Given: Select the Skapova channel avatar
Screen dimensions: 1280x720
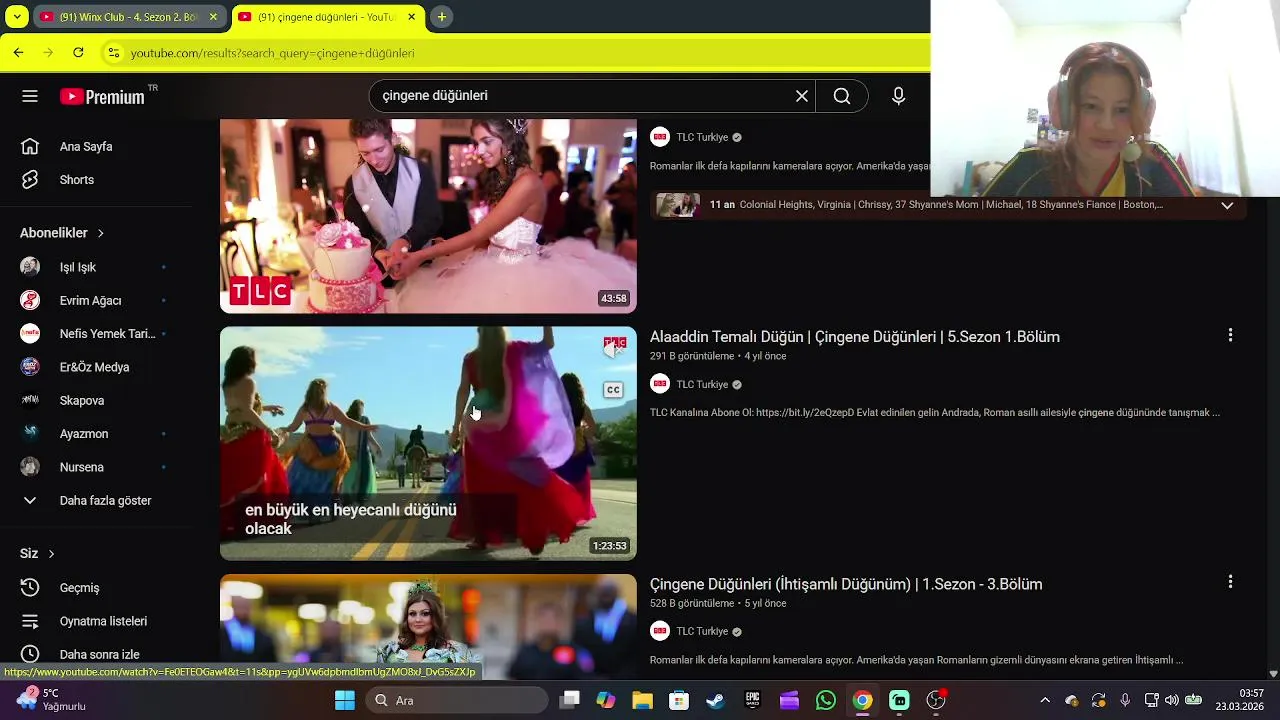Looking at the screenshot, I should point(30,400).
